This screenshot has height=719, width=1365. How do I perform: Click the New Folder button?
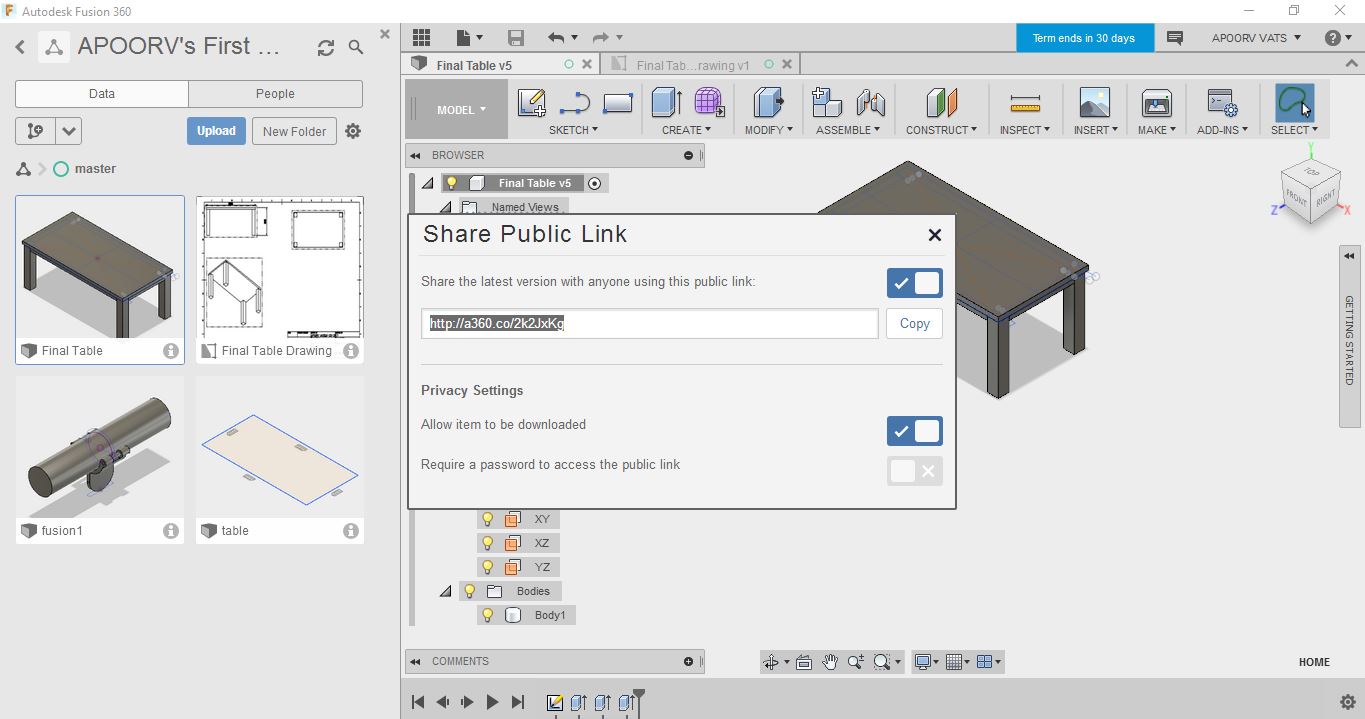(x=294, y=131)
